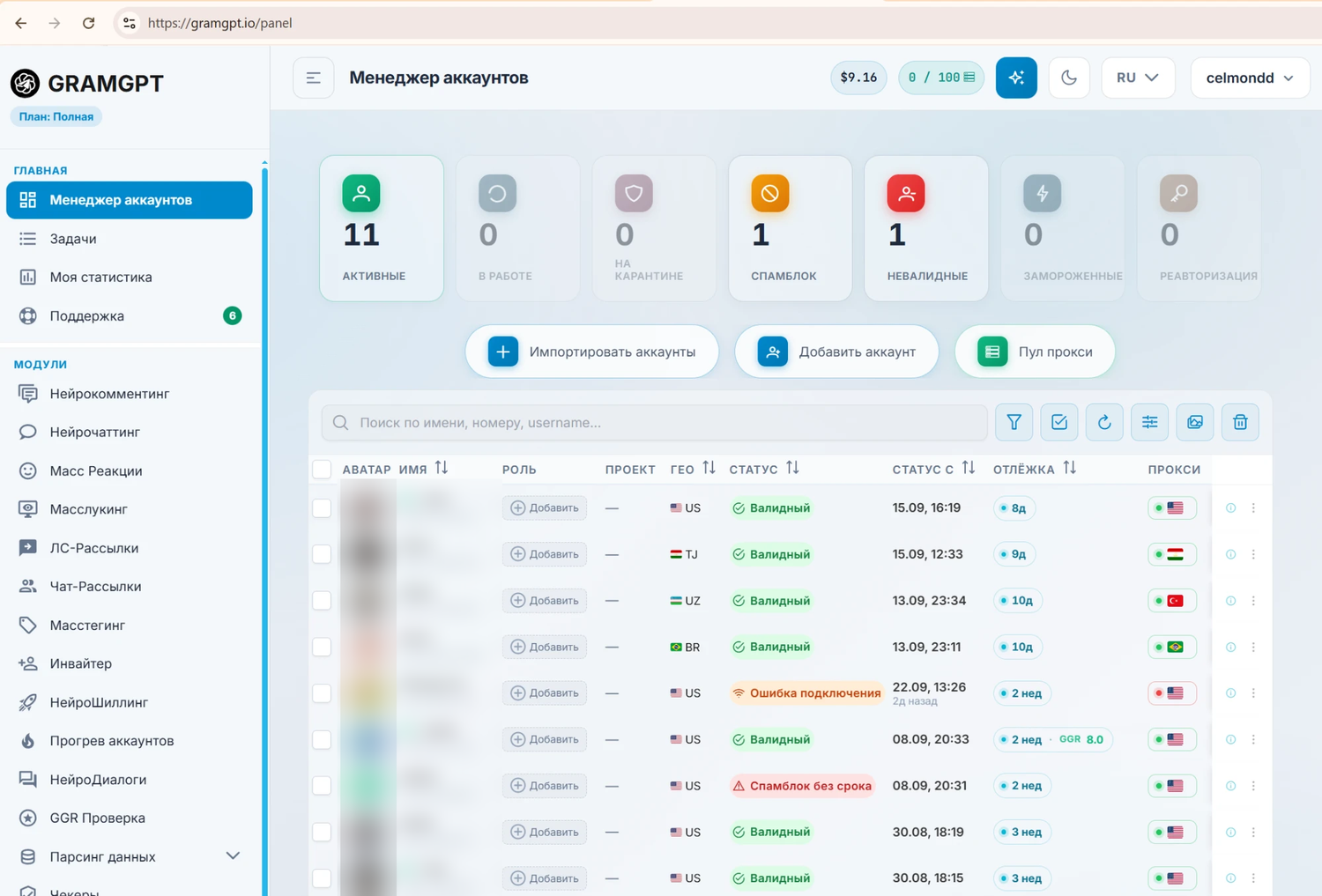The image size is (1322, 896).
Task: Click the Спамблок status card
Action: 791,228
